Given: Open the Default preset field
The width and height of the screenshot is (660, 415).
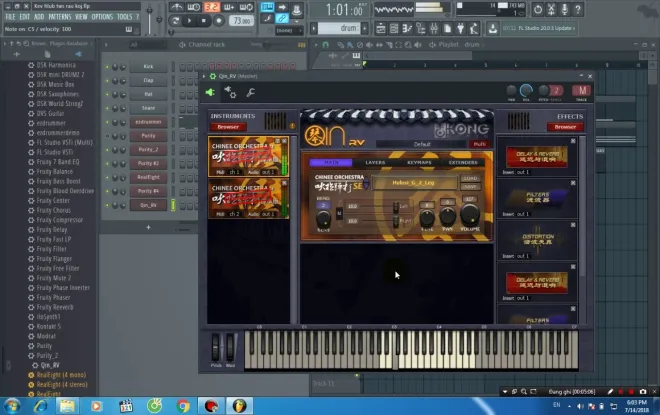Looking at the screenshot, I should pos(422,144).
